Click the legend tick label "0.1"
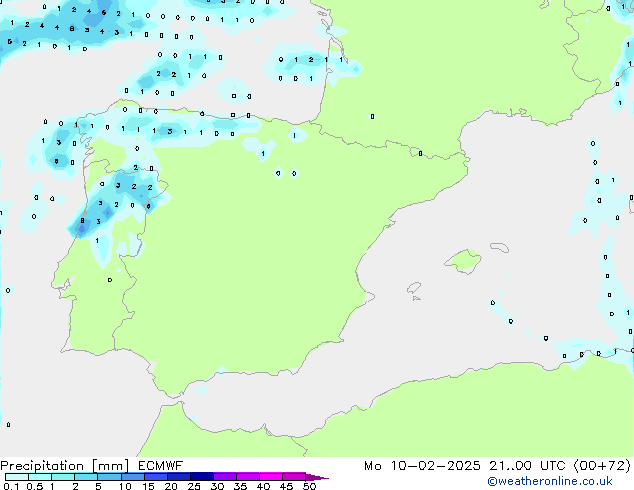Screen dimensions: 634x490 tap(11, 486)
